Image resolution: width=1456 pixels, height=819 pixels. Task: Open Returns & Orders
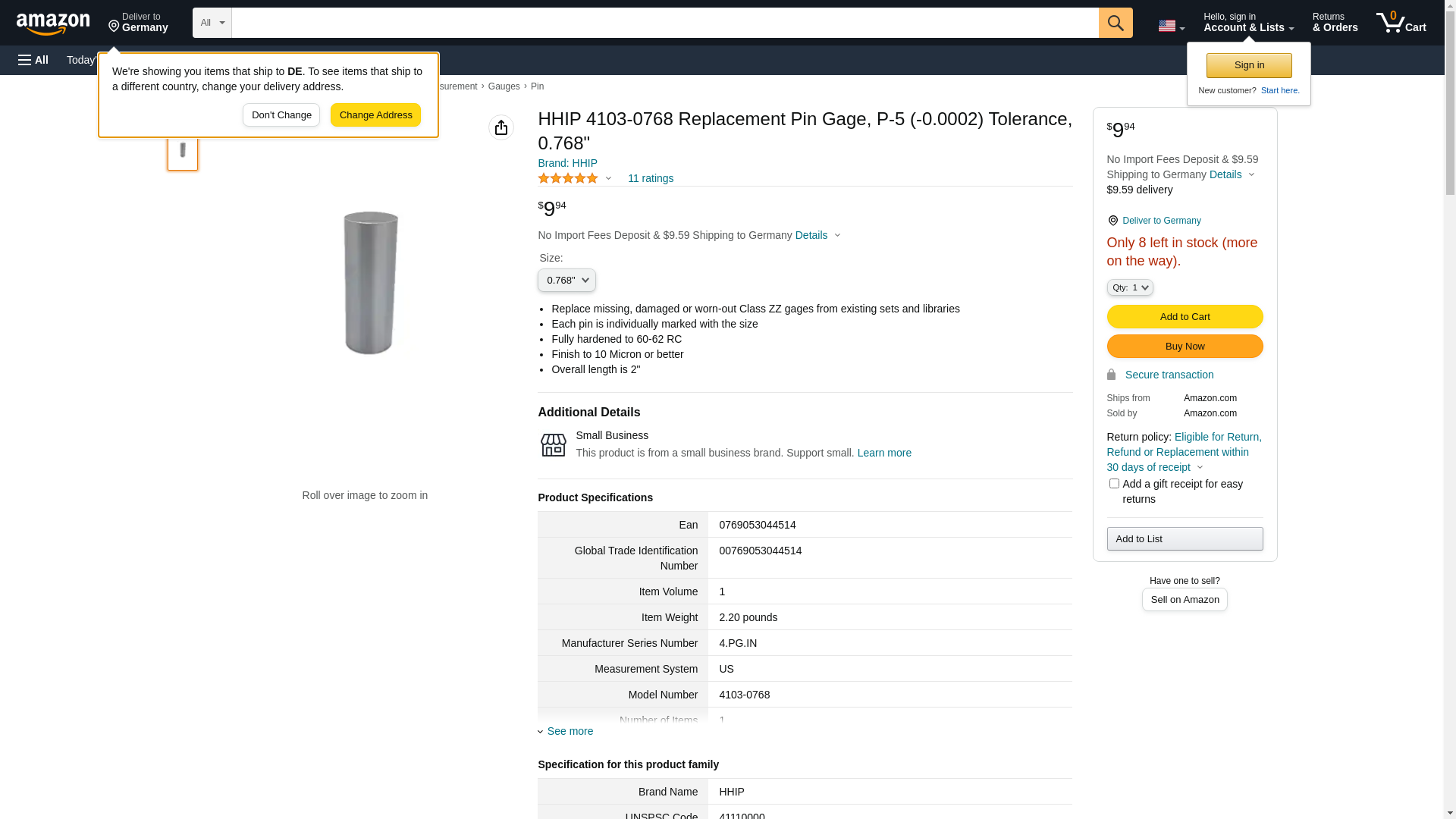1335,23
